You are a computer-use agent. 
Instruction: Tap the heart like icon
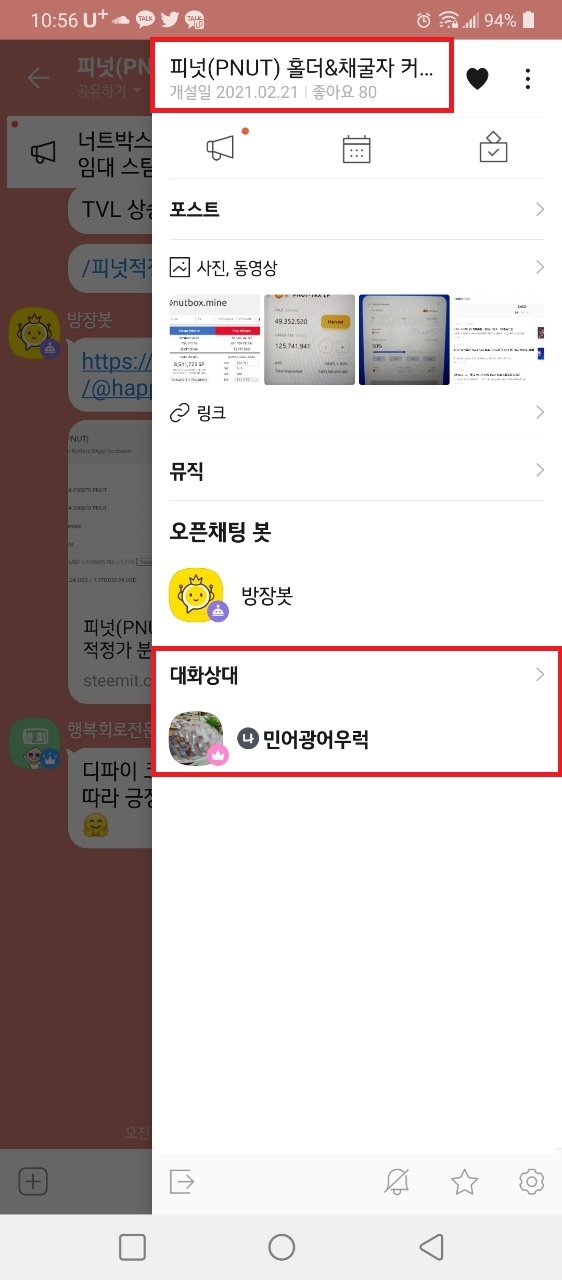478,78
